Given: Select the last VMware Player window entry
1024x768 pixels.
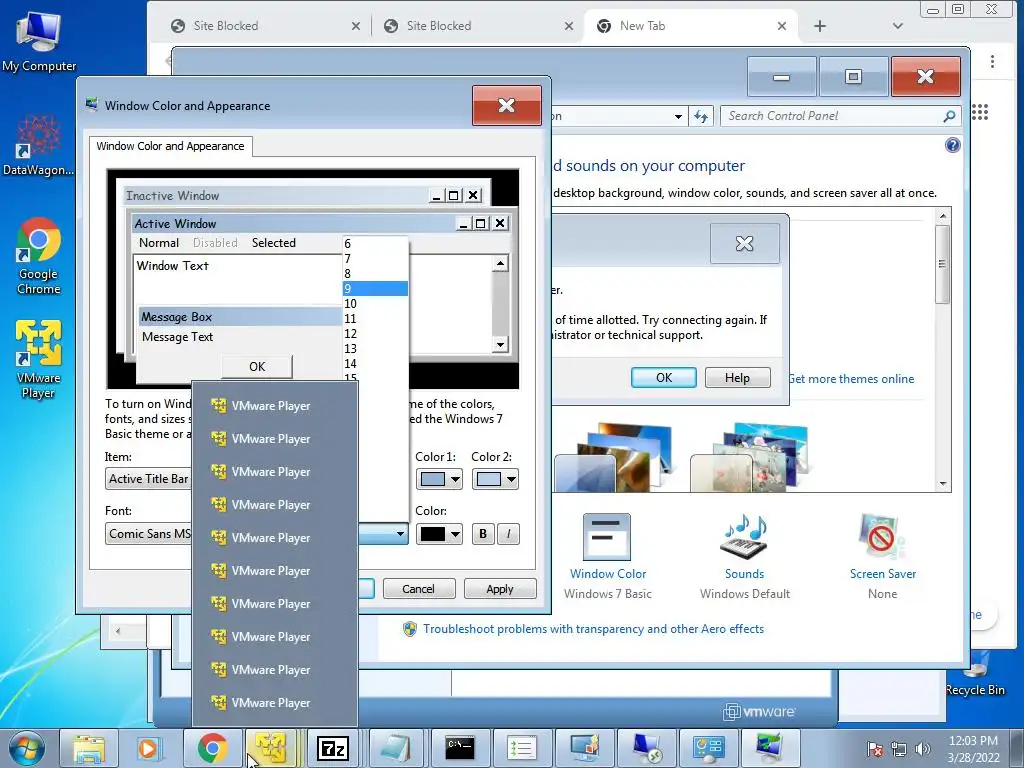Looking at the screenshot, I should coord(274,703).
